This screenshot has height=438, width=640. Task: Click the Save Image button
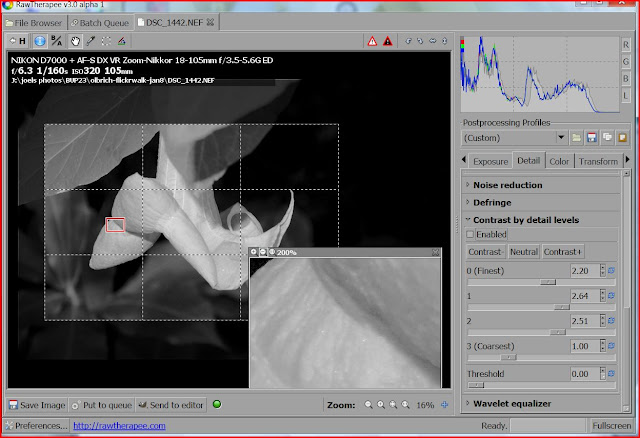pos(37,405)
